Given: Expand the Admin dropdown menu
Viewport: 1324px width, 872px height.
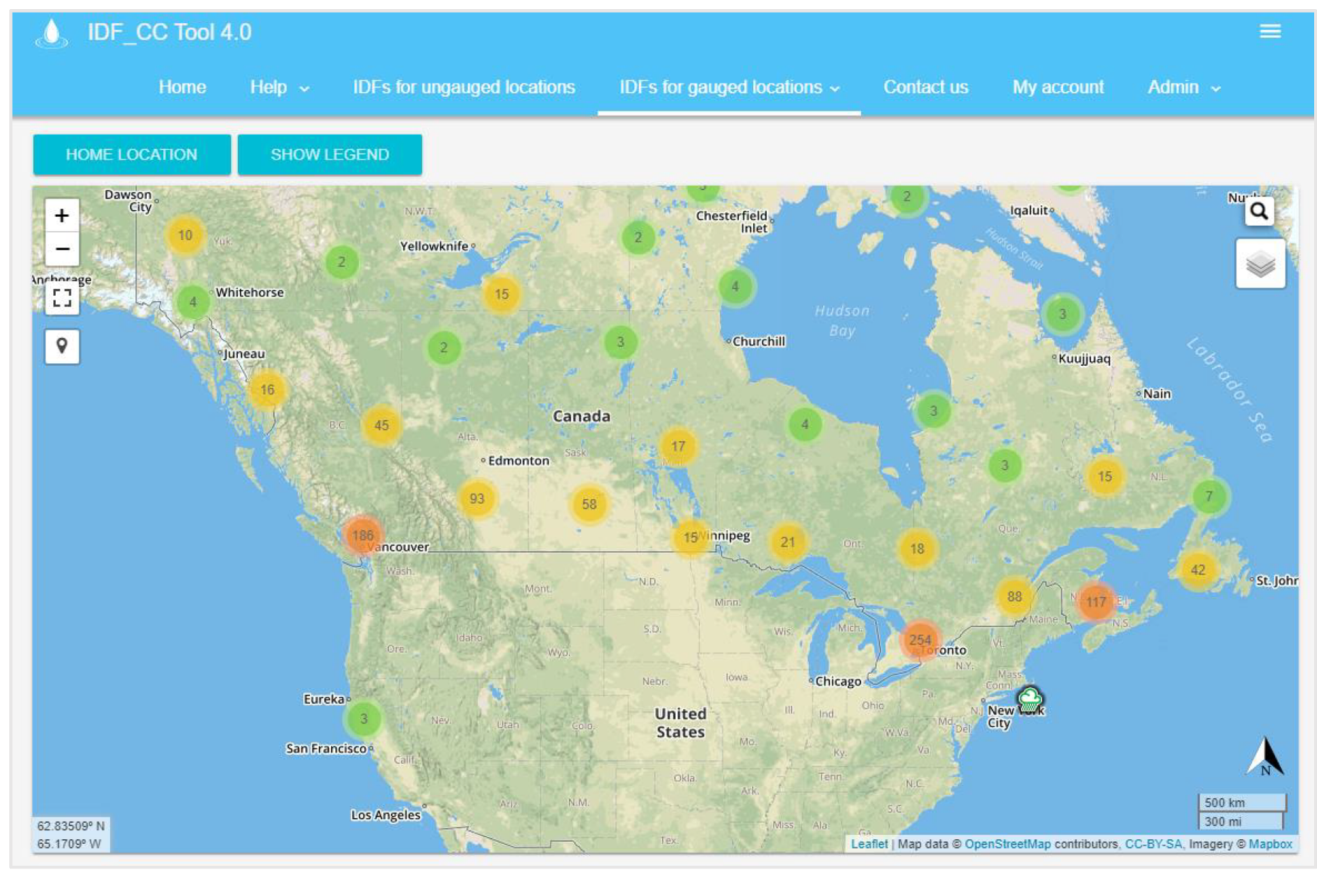Looking at the screenshot, I should (1184, 87).
